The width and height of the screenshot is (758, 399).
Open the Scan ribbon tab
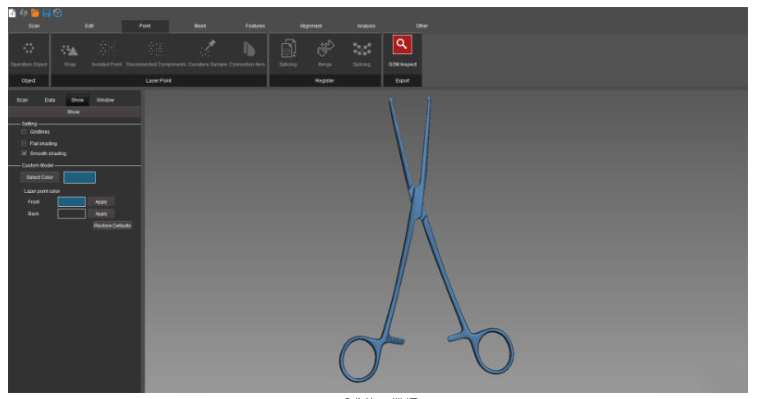[x=34, y=26]
